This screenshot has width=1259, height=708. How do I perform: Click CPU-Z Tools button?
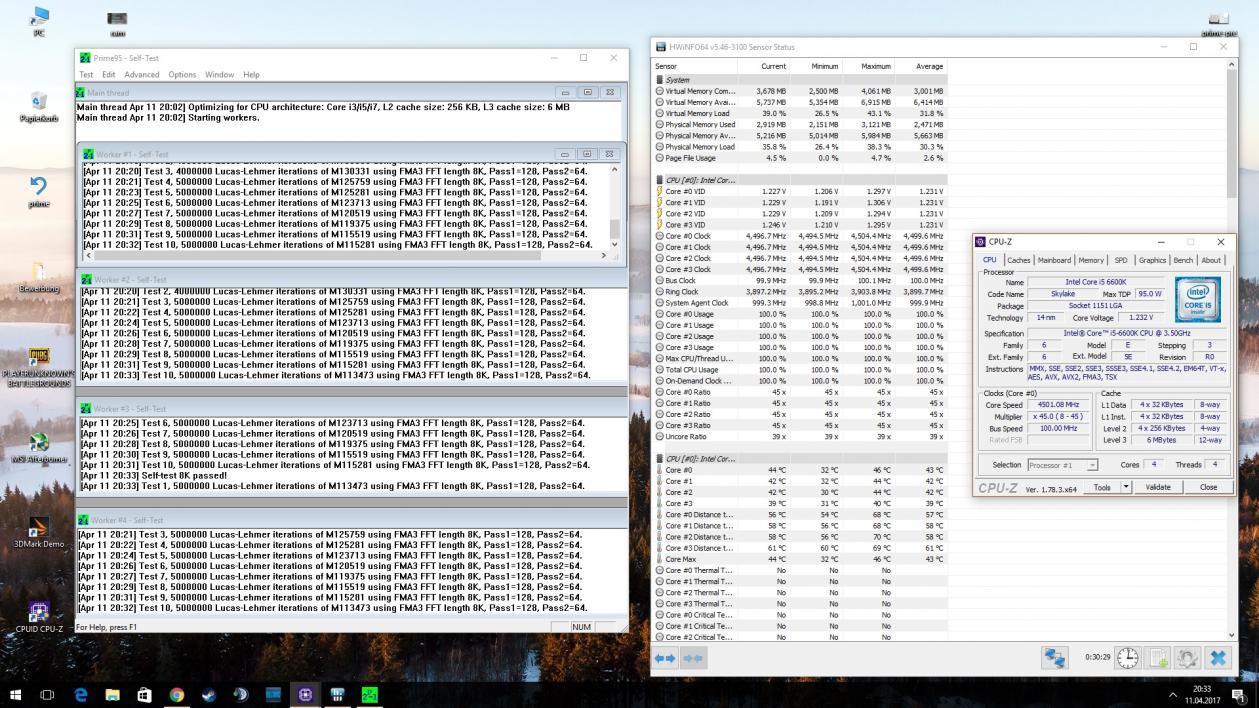coord(1102,487)
